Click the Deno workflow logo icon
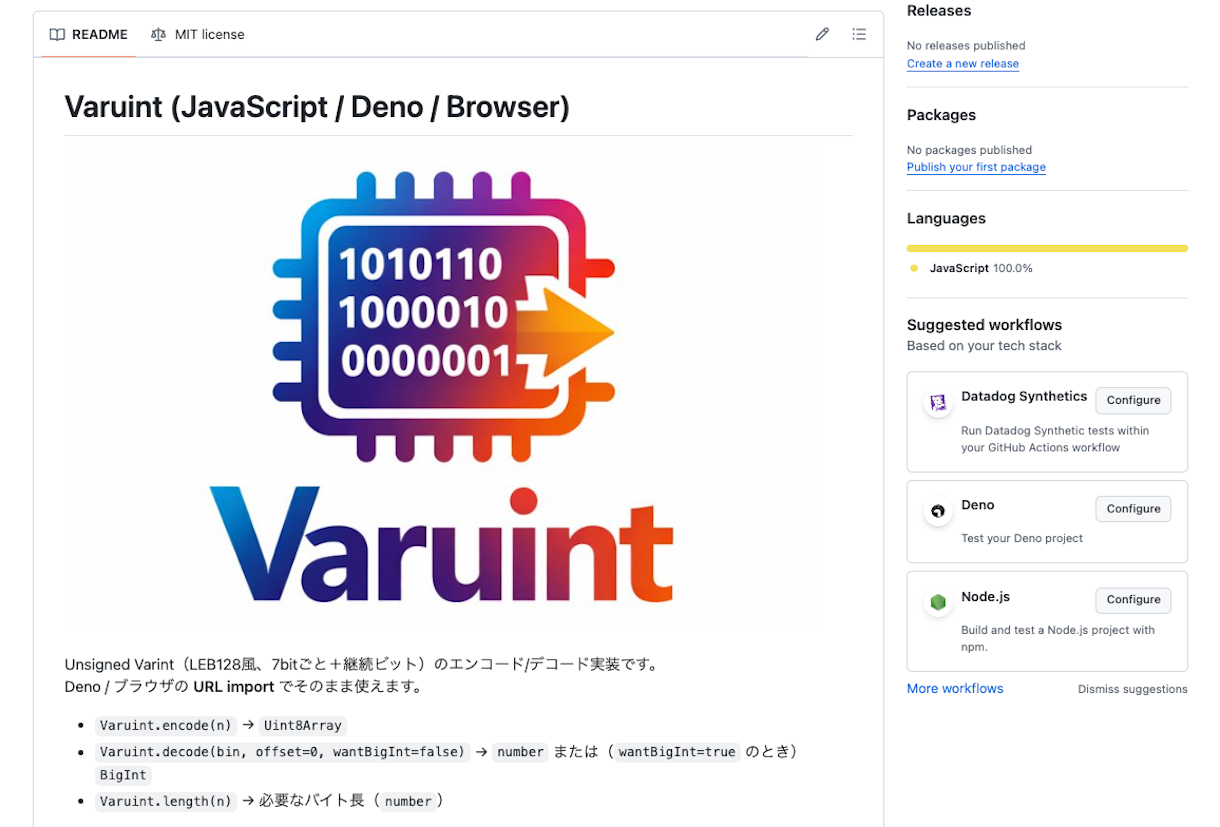 938,511
